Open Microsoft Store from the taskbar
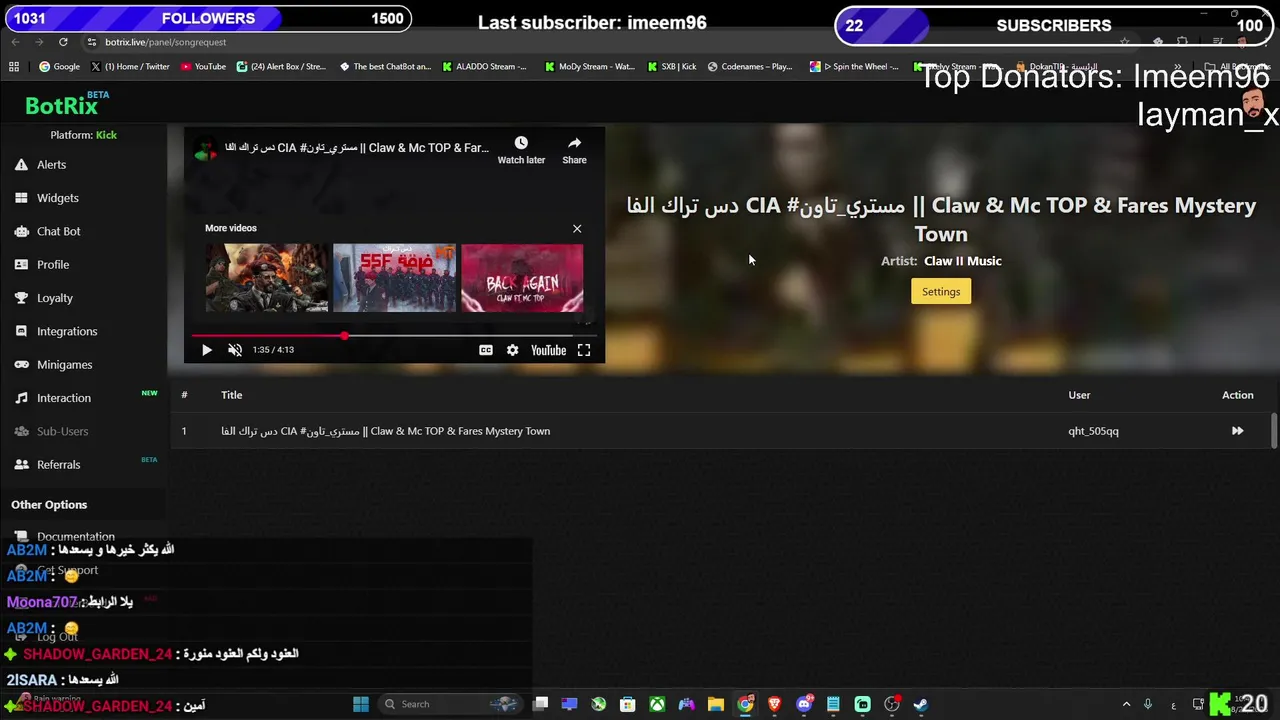 pos(627,704)
